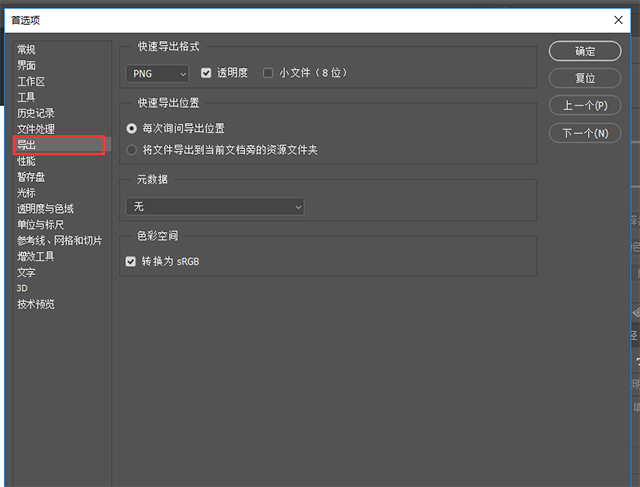Choose 将文件导出到当前文档旁的资源文件夹 radio option
640x487 pixels.
point(132,149)
